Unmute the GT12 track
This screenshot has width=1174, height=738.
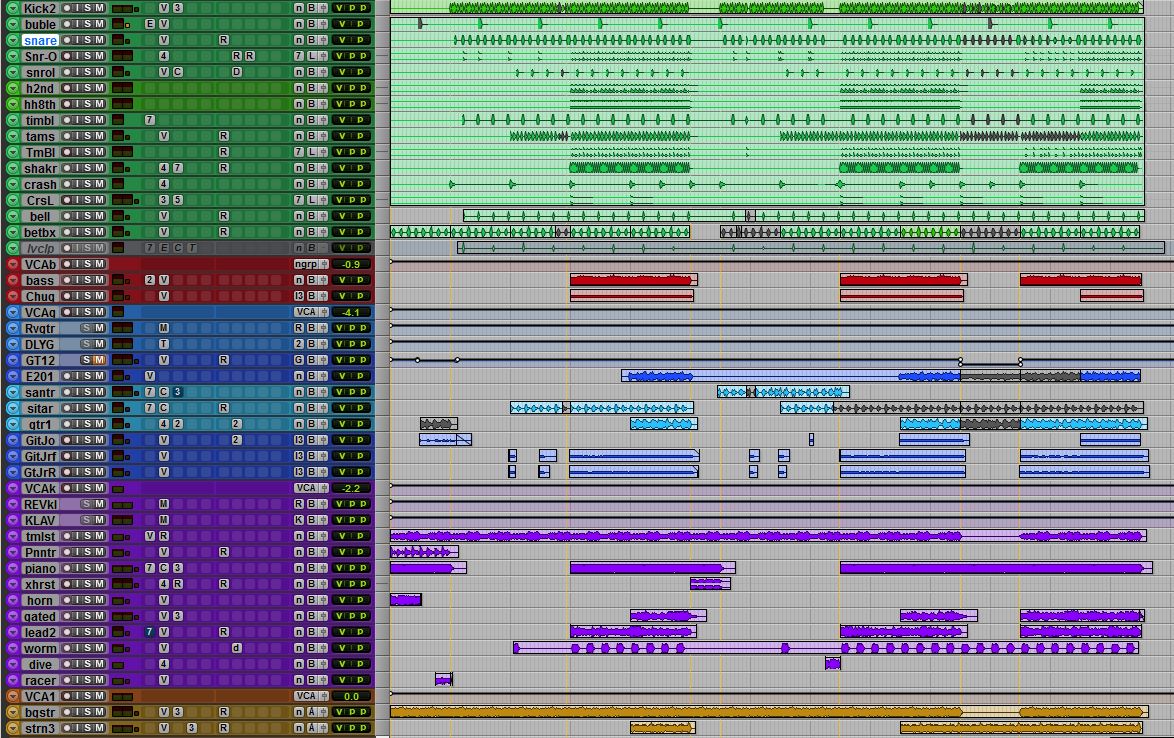click(x=97, y=360)
